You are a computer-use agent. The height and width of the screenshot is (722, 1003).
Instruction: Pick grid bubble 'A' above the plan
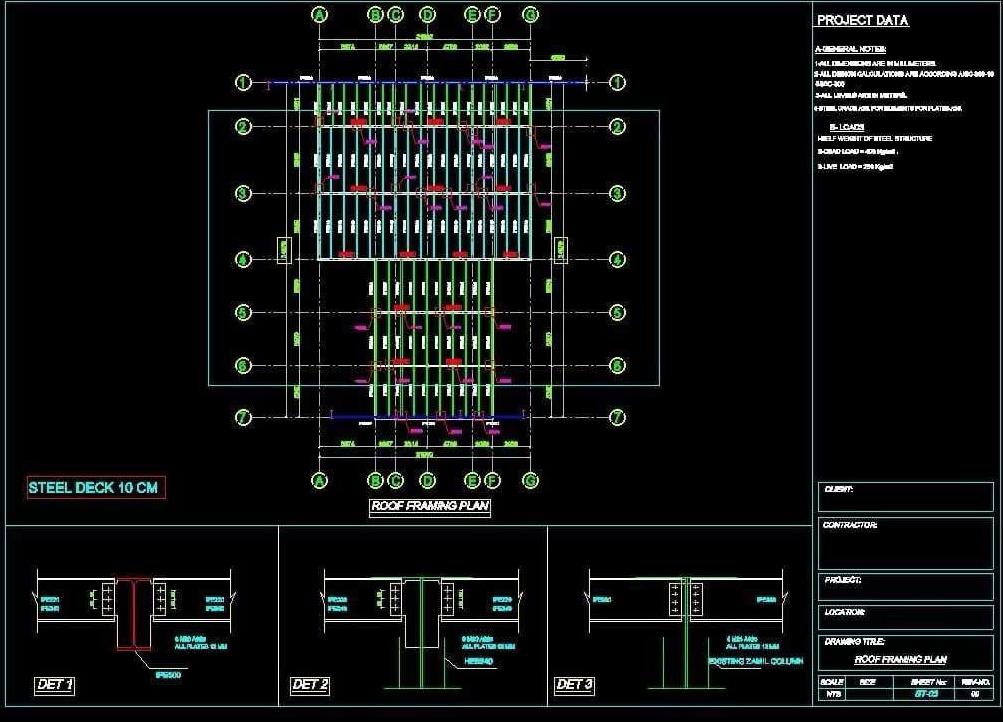click(319, 15)
